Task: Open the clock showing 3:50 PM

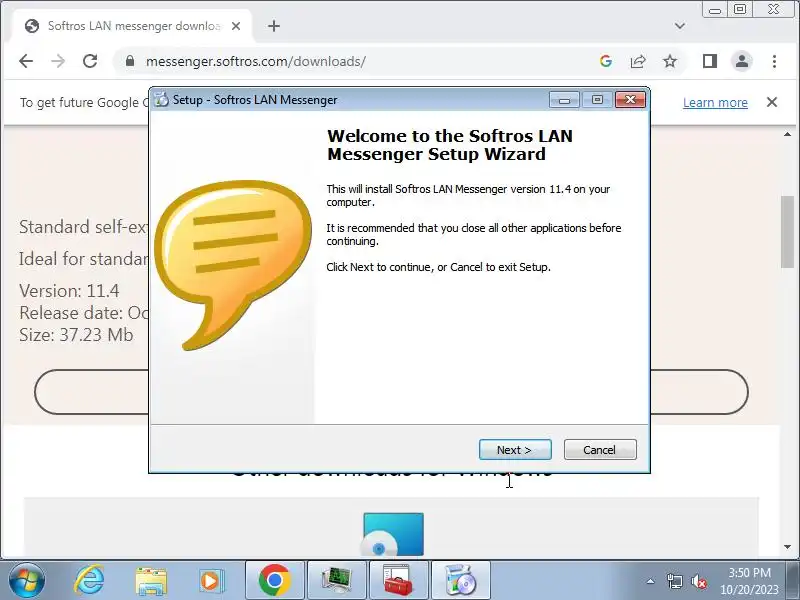Action: pyautogui.click(x=749, y=581)
